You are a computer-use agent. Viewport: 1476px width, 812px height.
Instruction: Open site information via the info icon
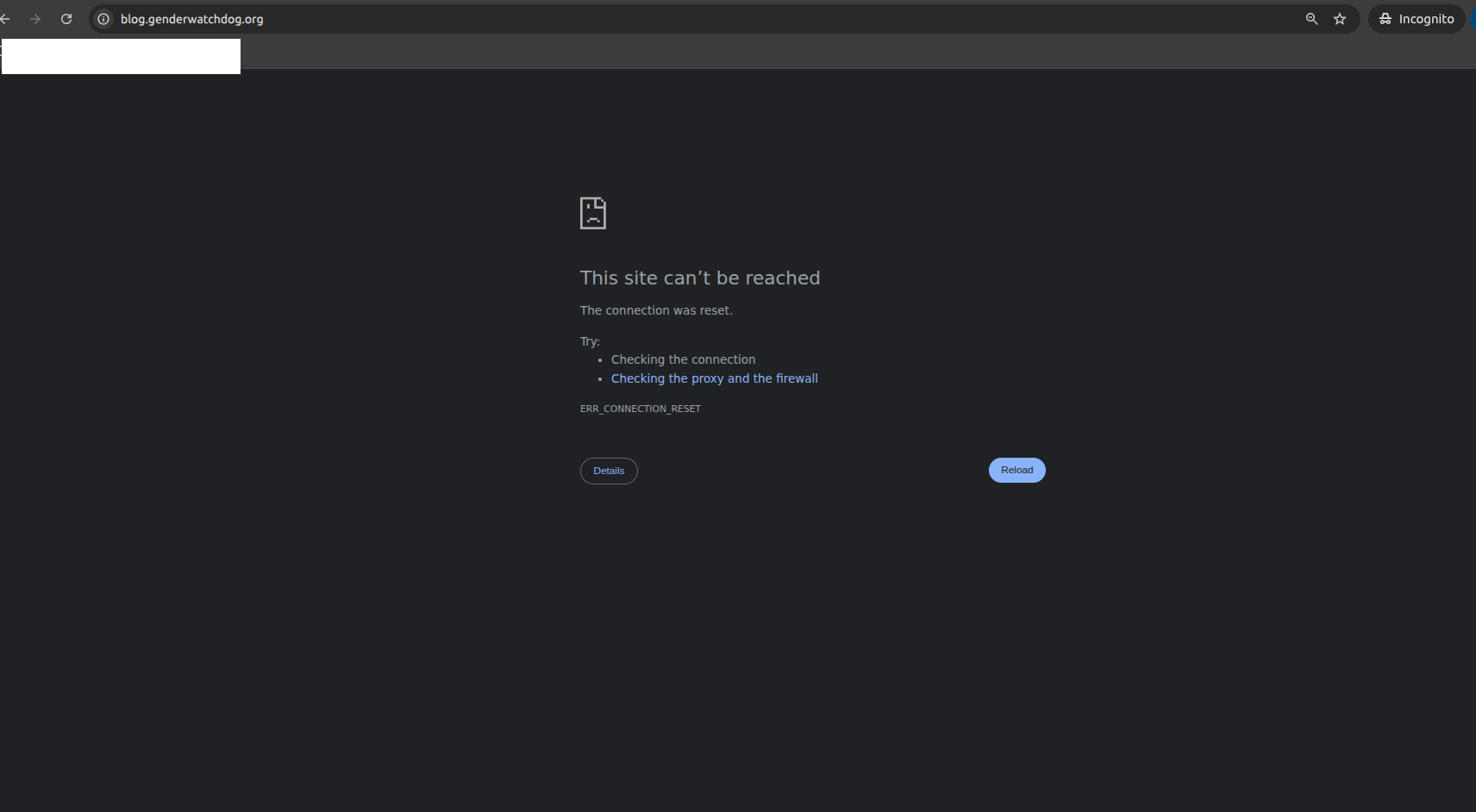102,19
